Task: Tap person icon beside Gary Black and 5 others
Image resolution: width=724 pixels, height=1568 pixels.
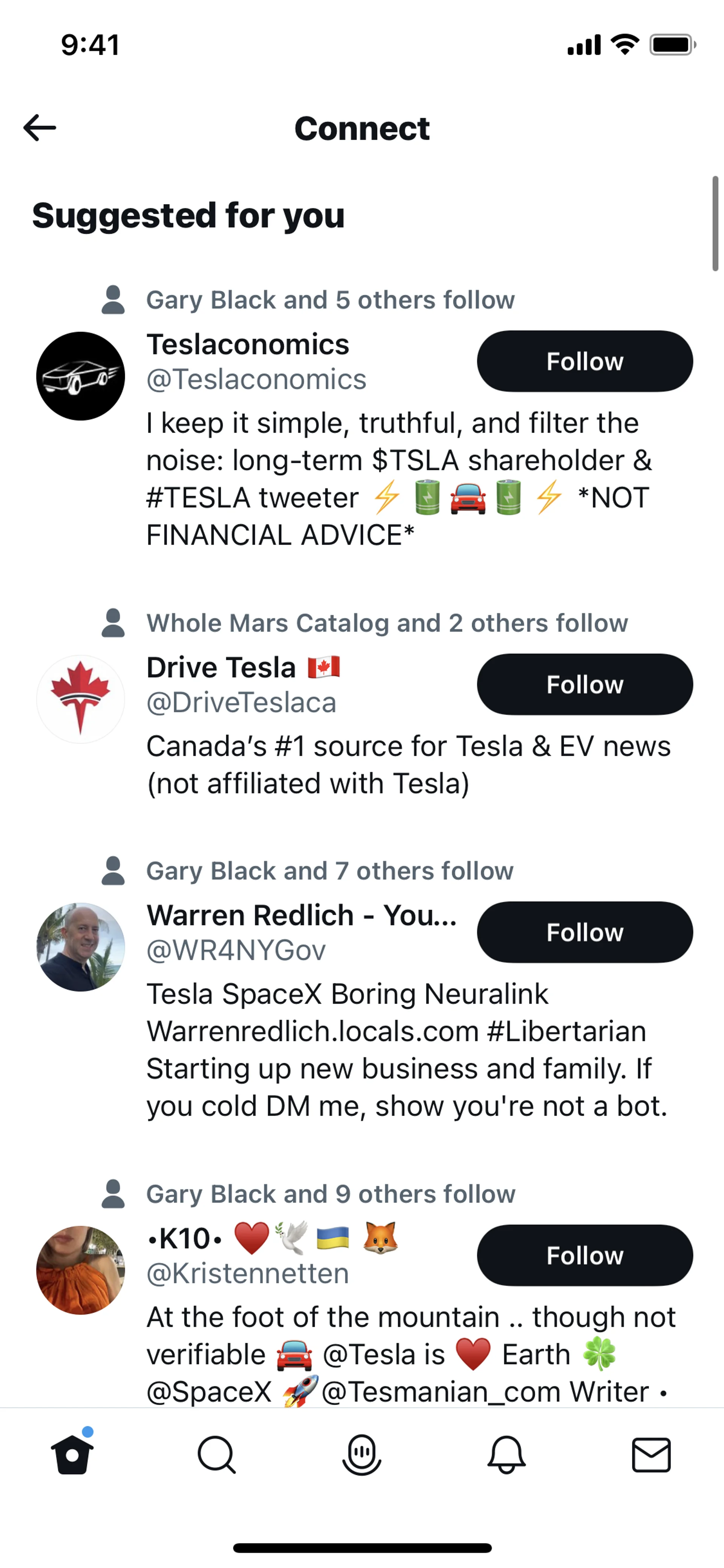Action: click(x=113, y=299)
